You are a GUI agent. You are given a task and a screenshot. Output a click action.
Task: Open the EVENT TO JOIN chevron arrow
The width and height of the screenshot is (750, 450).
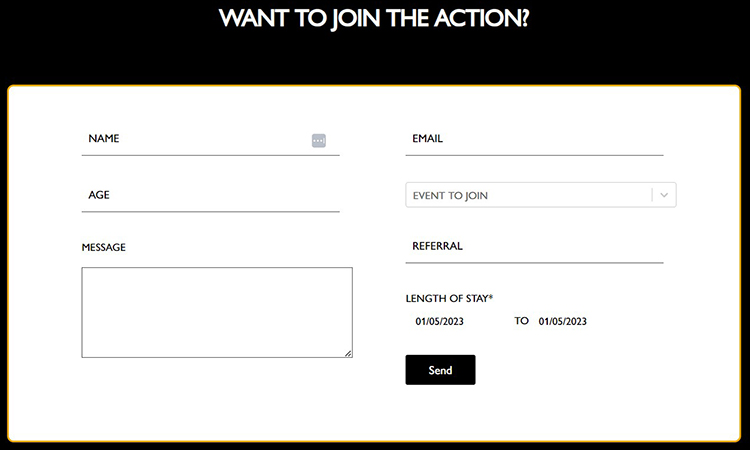pyautogui.click(x=664, y=195)
